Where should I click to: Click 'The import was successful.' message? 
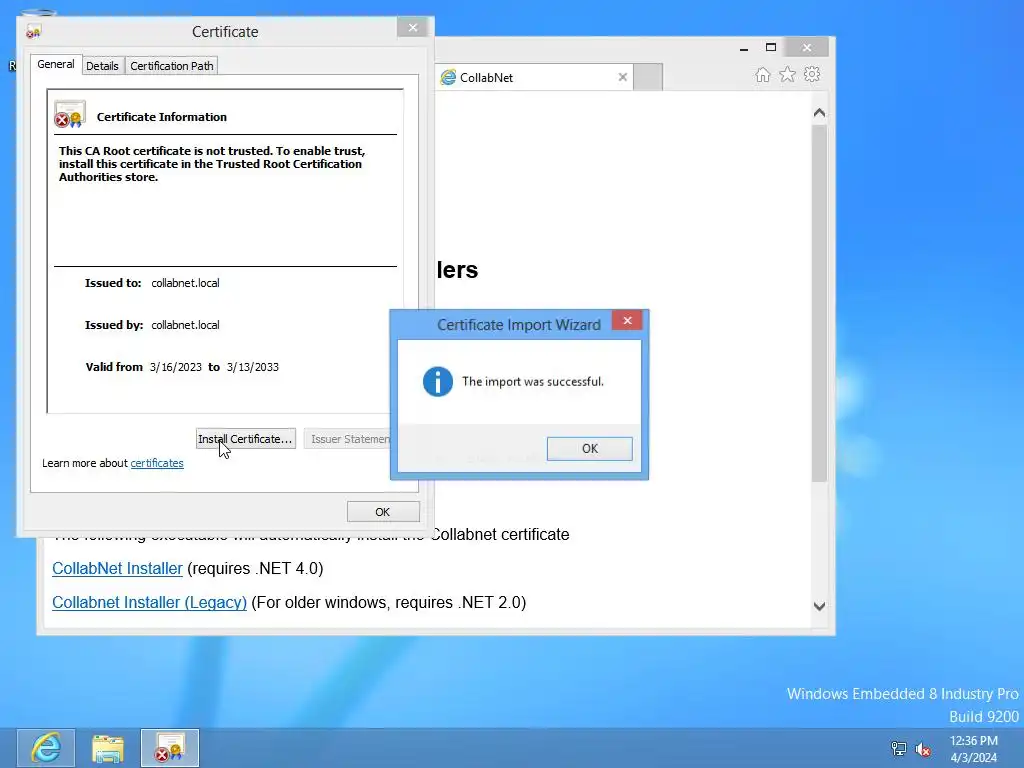[533, 381]
